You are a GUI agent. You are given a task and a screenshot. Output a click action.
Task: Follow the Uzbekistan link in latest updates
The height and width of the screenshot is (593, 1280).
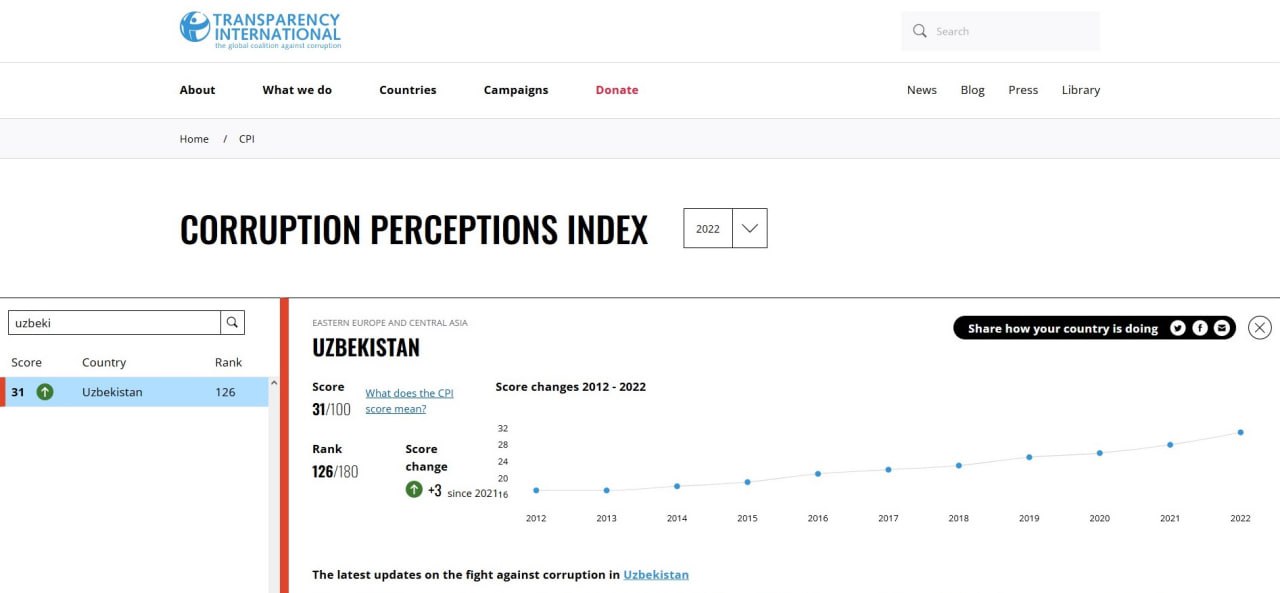coord(656,575)
